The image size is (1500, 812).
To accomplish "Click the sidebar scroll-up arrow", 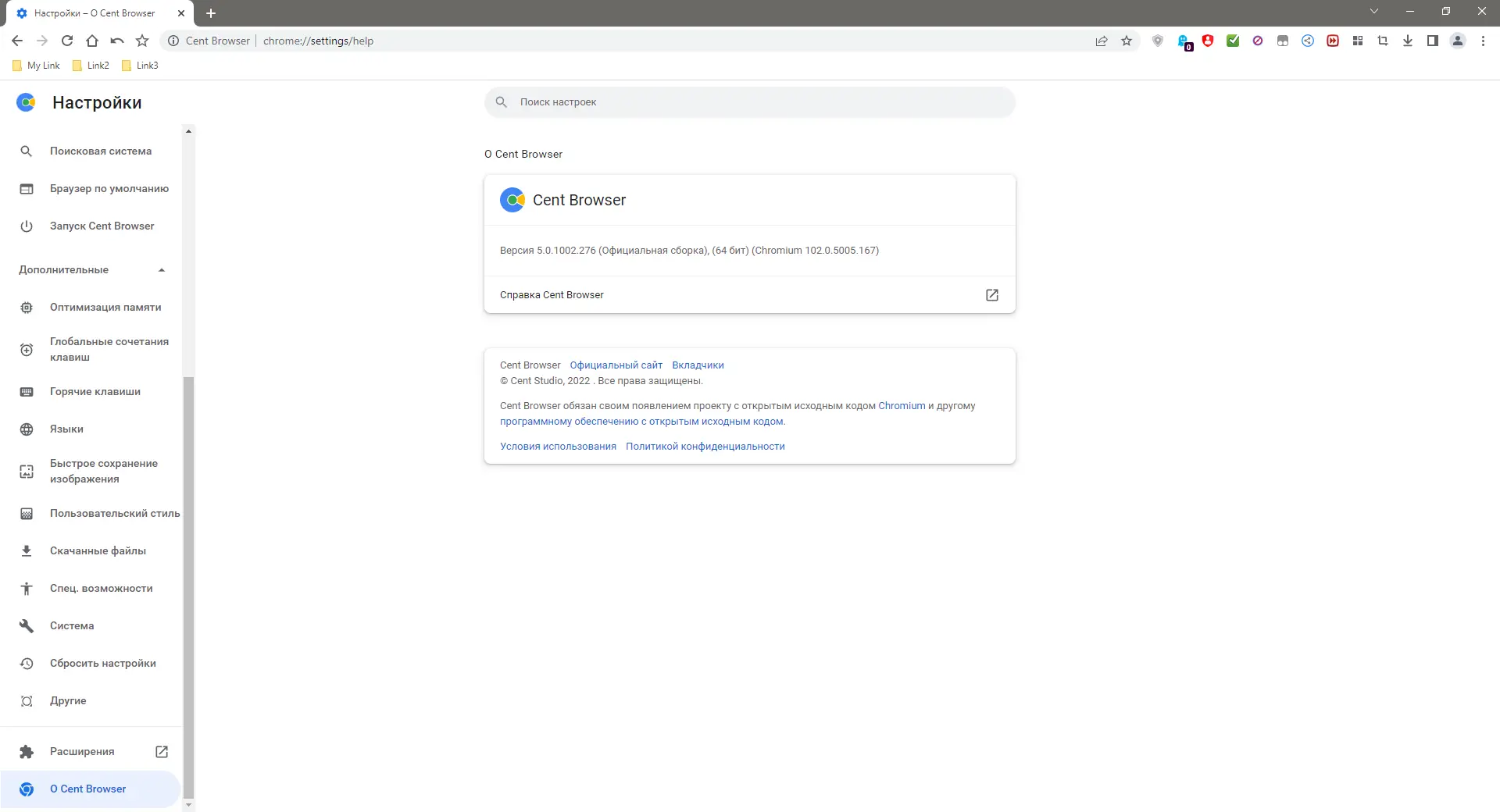I will tap(188, 131).
